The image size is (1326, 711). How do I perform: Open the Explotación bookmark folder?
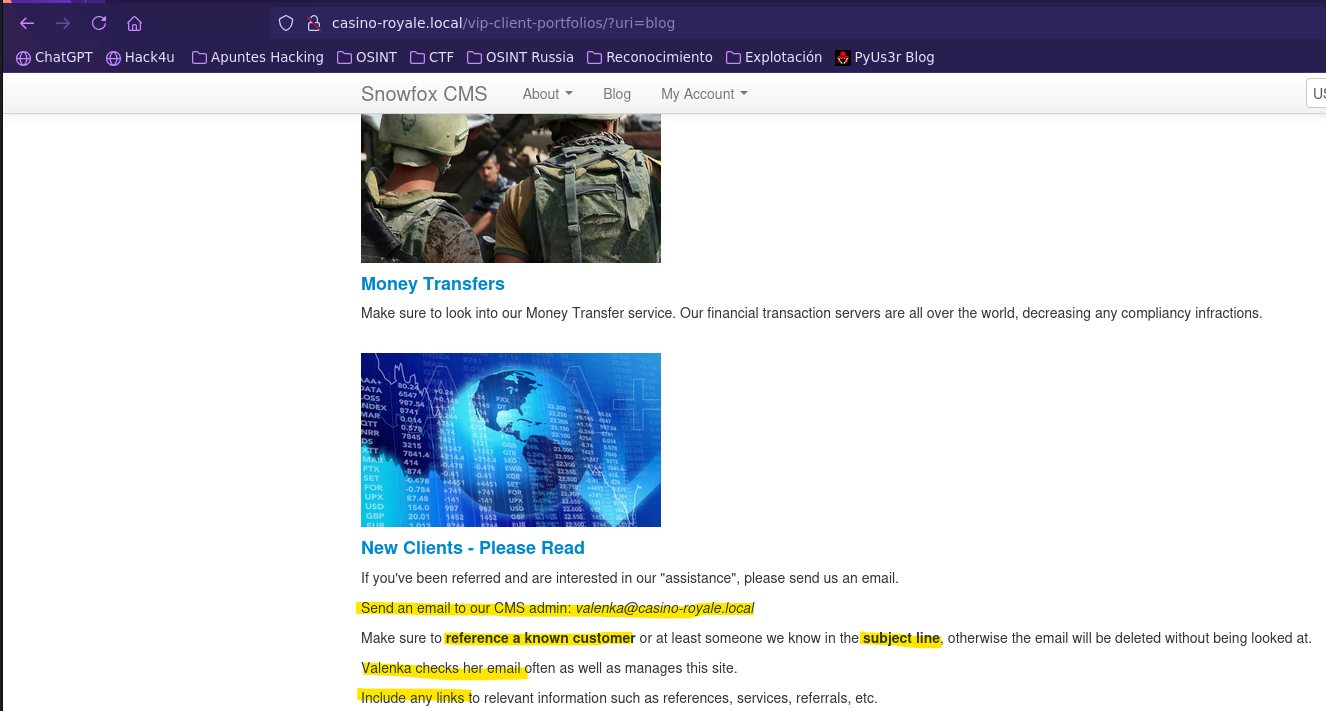coord(773,57)
